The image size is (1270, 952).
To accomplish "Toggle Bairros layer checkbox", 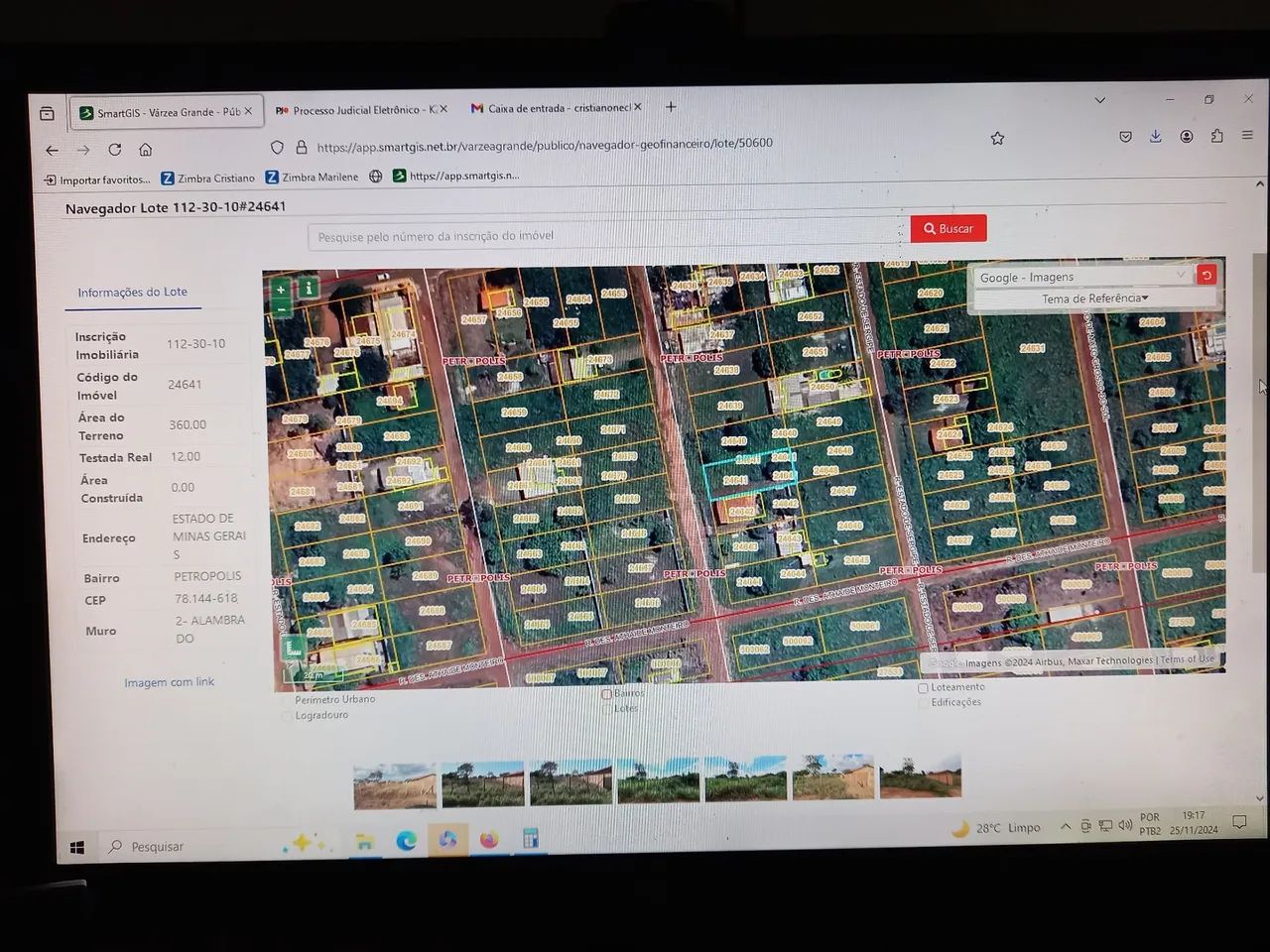I will click(x=606, y=694).
